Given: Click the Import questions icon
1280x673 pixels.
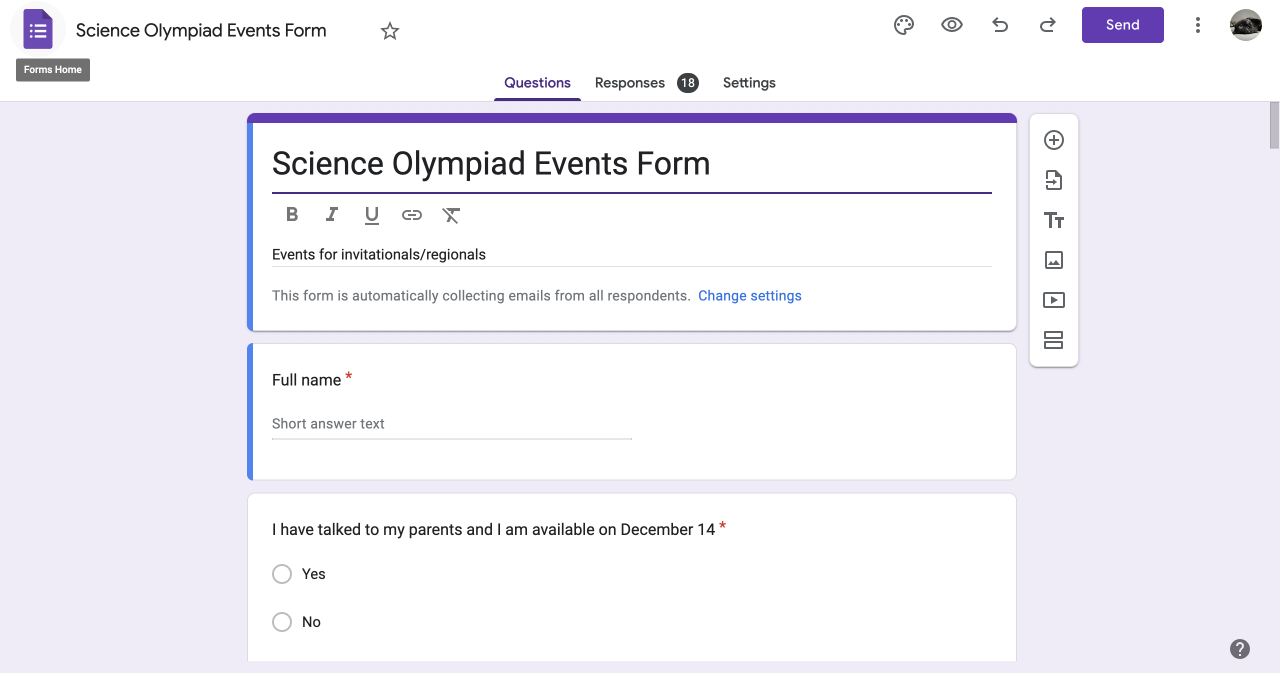Looking at the screenshot, I should coord(1053,180).
